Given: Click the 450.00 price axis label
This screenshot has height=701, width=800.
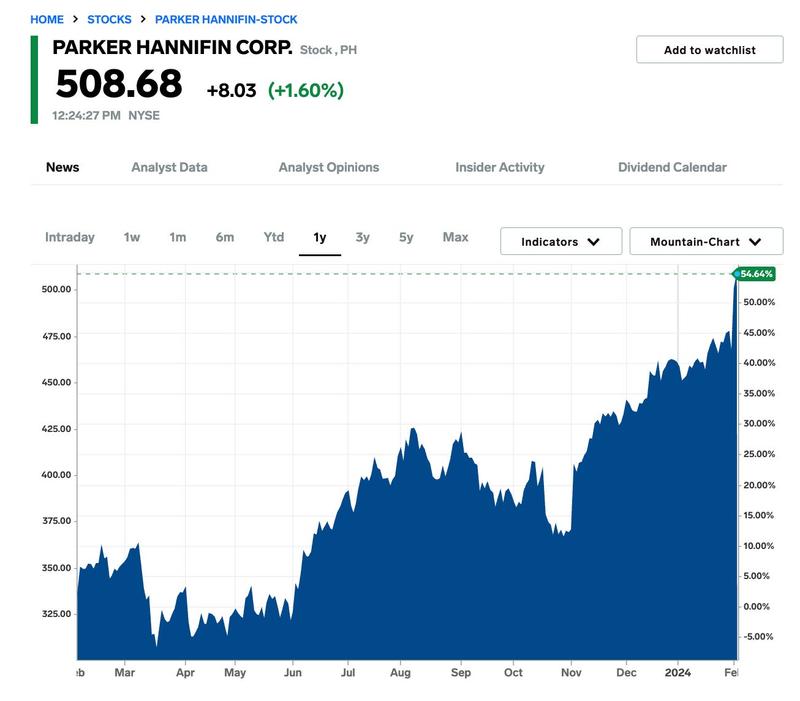Looking at the screenshot, I should 57,382.
